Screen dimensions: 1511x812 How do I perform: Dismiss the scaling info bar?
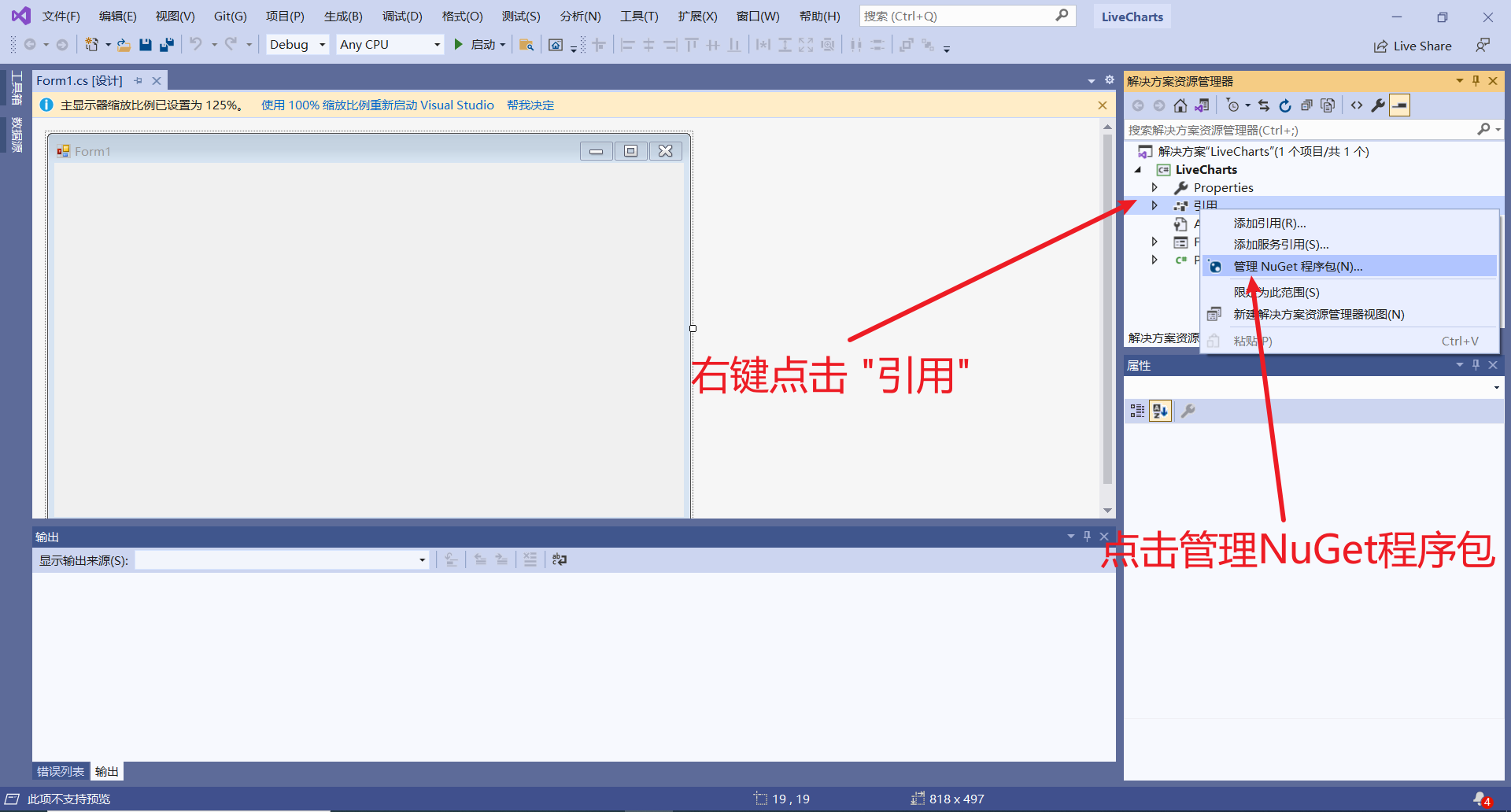tap(1102, 105)
